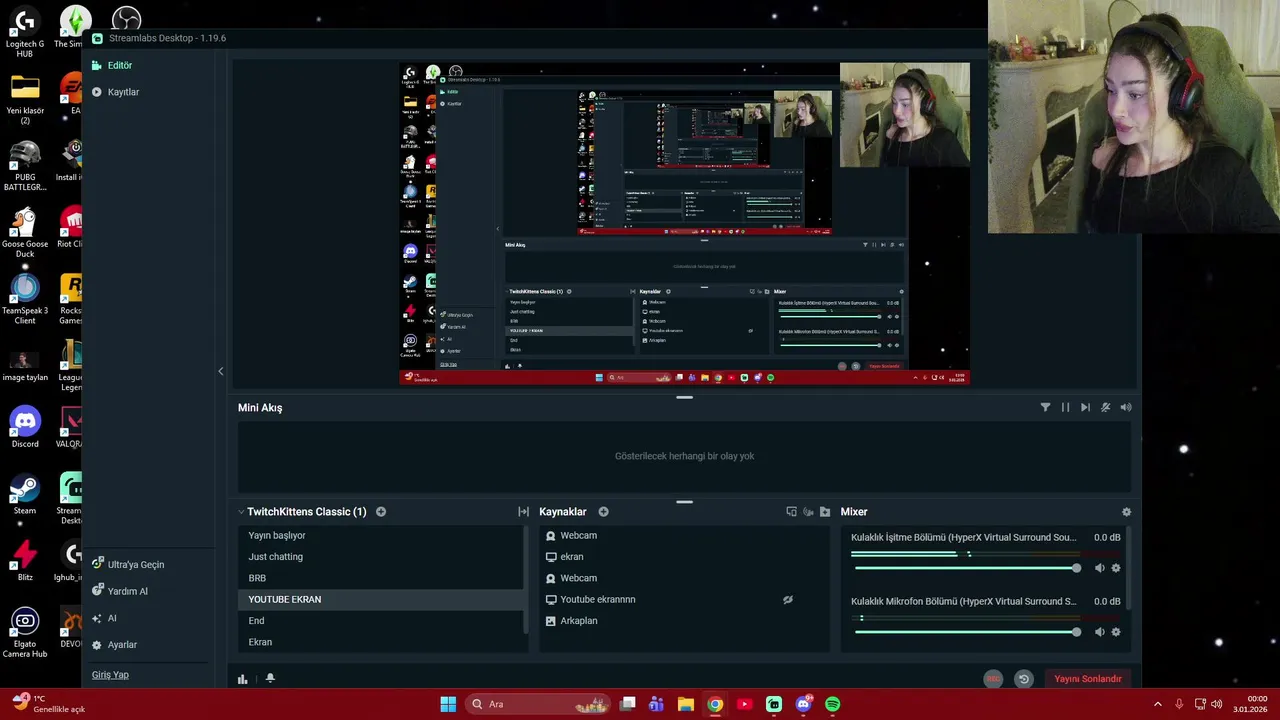Add a new source in Kaynaklar
1280x720 pixels.
(x=603, y=512)
